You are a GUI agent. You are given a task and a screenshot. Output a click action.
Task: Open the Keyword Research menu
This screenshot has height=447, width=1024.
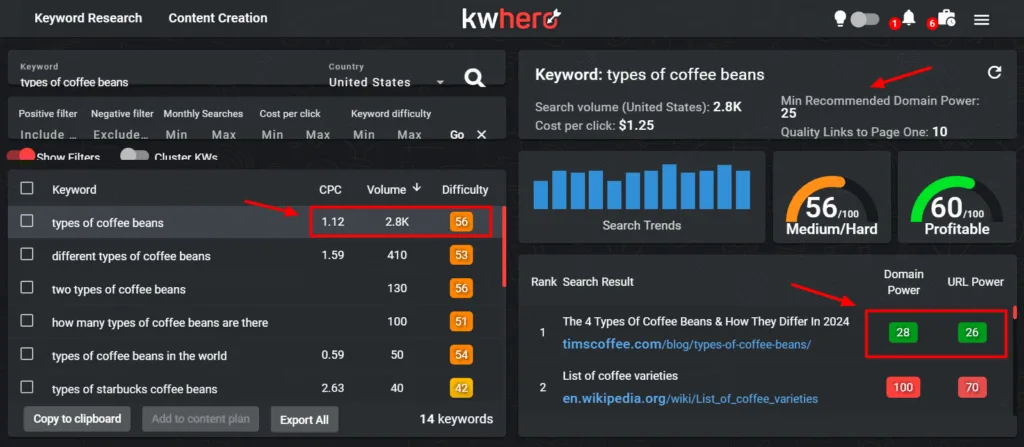coord(88,18)
